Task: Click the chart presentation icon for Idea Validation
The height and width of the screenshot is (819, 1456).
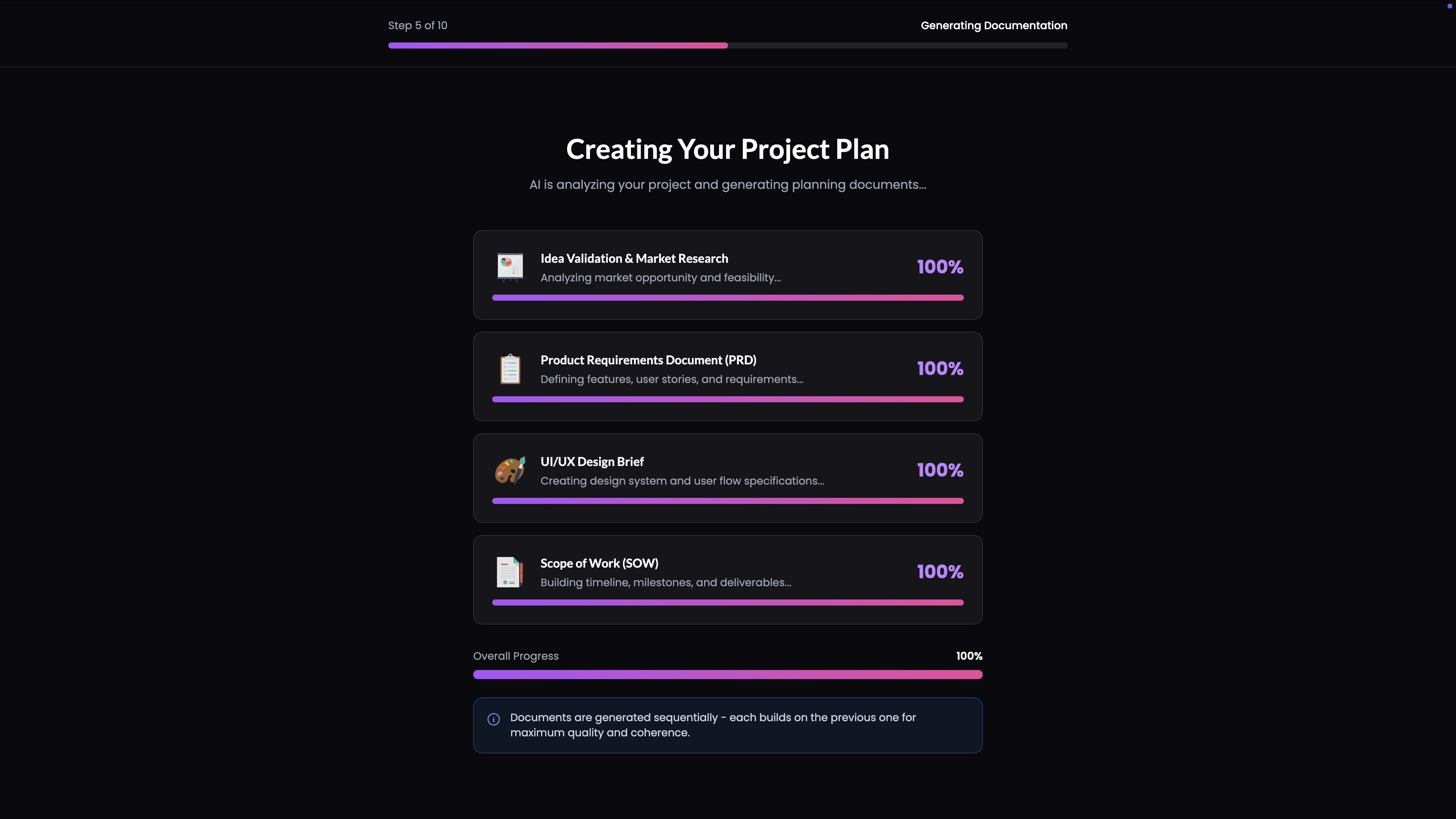Action: [510, 266]
